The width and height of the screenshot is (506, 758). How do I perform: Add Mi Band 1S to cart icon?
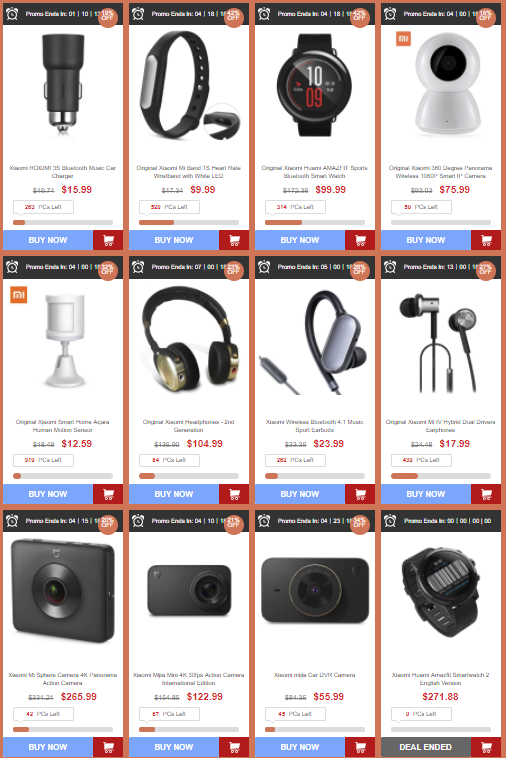tap(234, 240)
